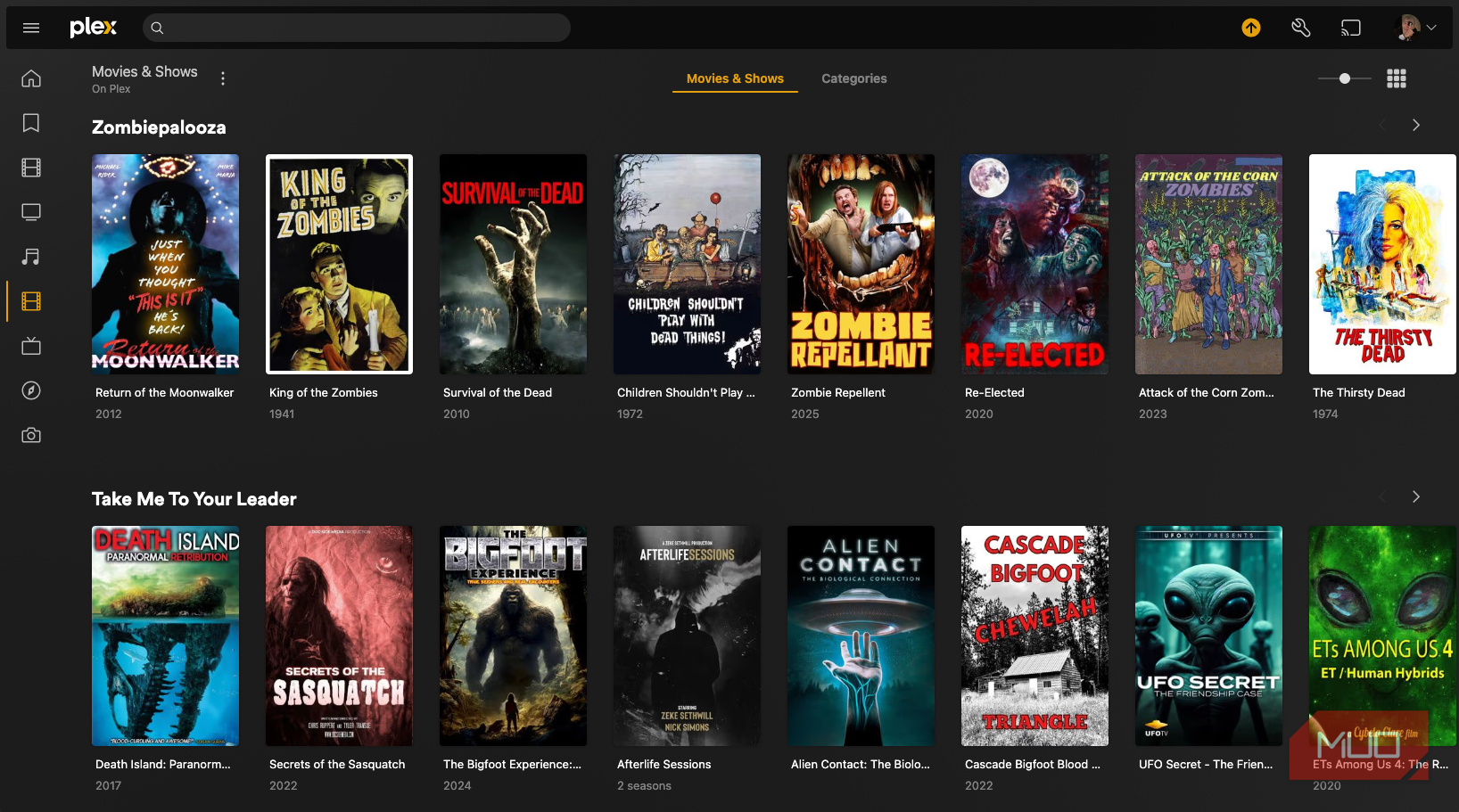Viewport: 1459px width, 812px height.
Task: Click The Thirsty Dead title text
Action: pyautogui.click(x=1359, y=392)
